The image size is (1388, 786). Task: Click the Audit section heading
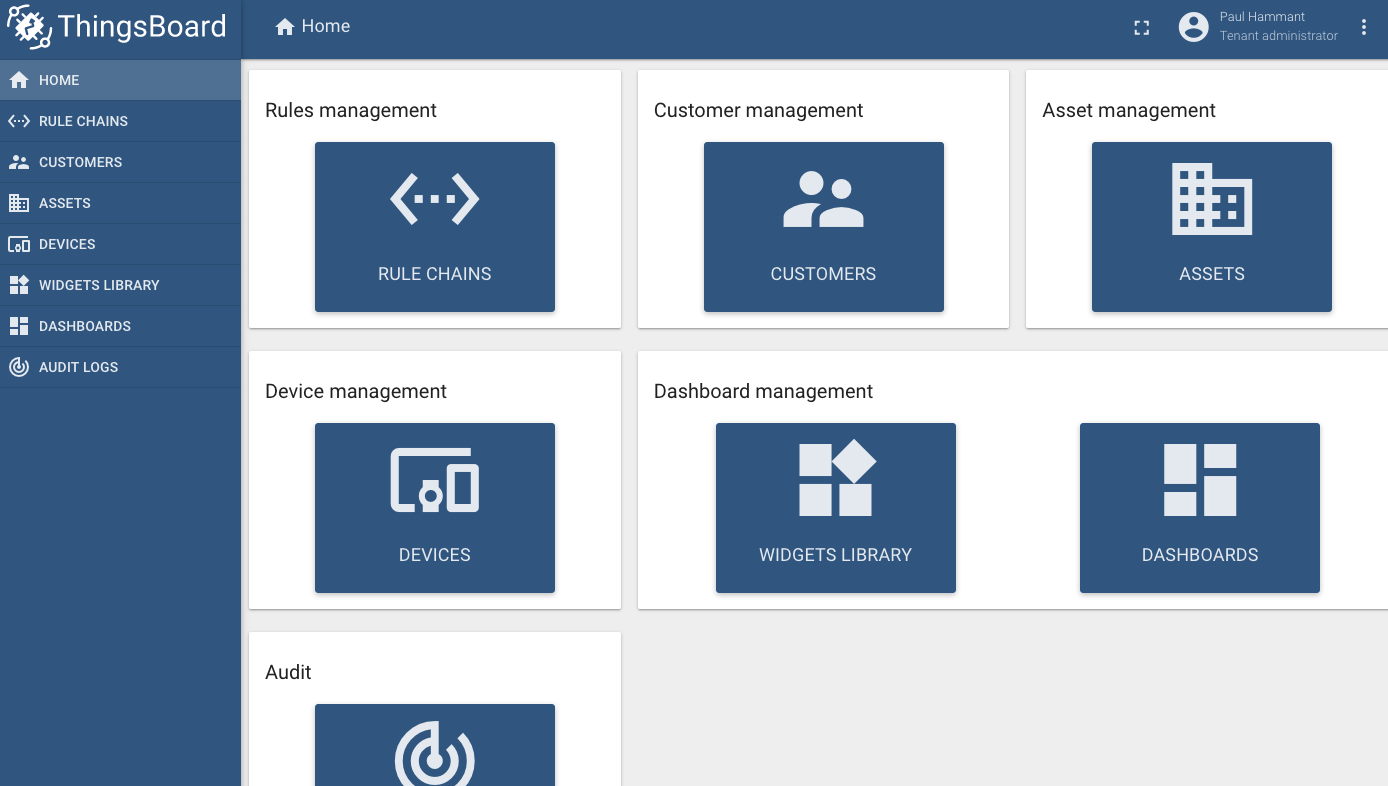(288, 673)
